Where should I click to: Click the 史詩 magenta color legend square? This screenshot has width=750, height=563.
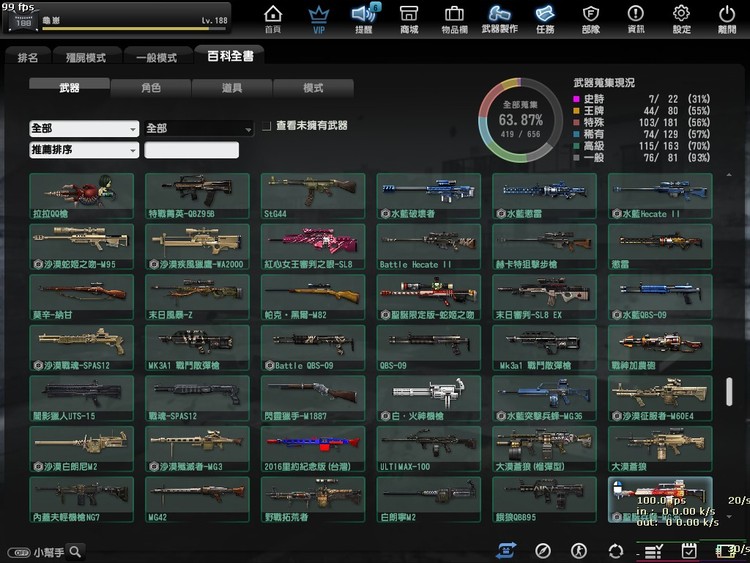click(576, 99)
